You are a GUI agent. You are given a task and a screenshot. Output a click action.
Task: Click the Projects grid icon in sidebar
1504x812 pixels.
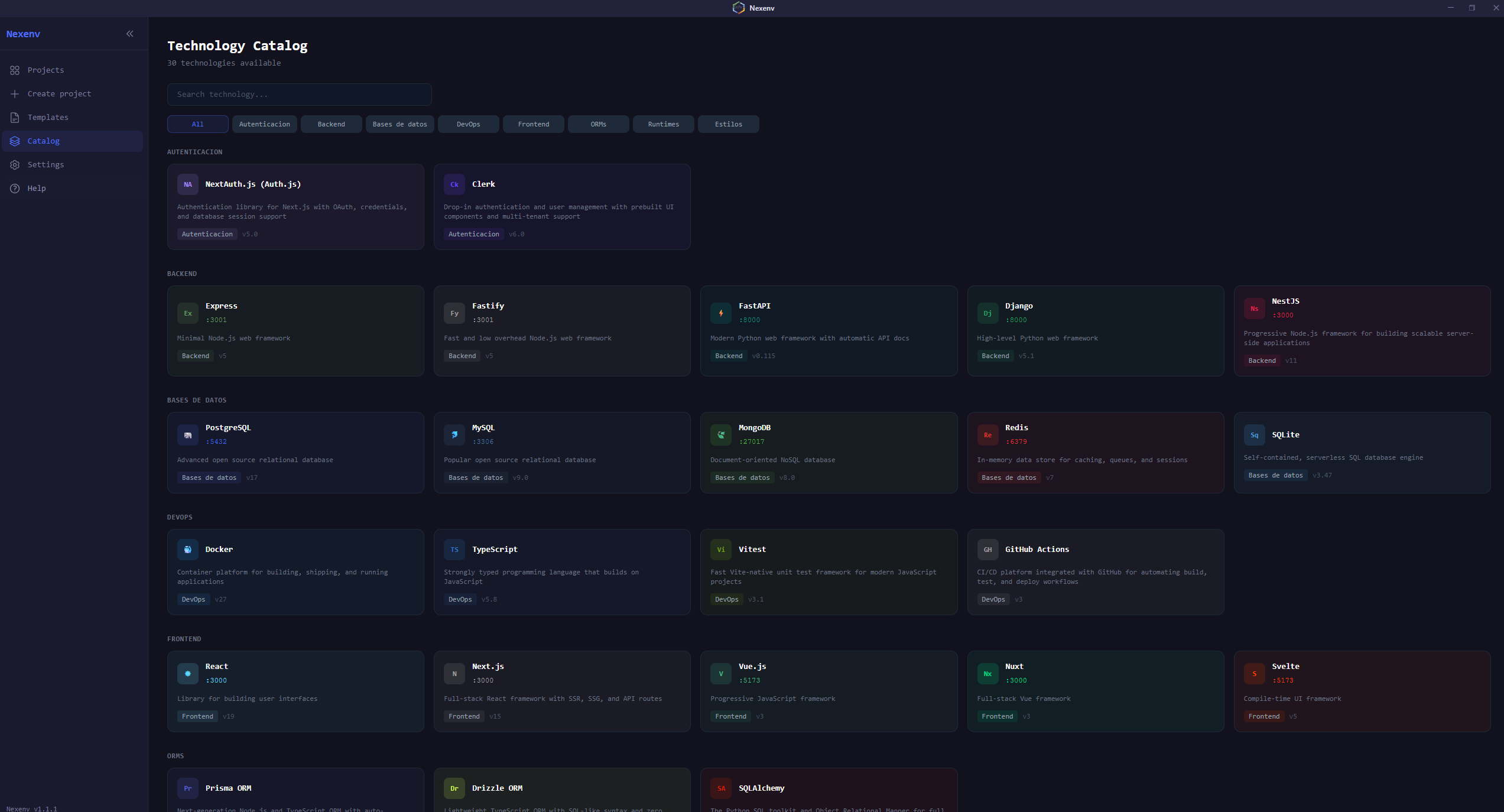click(15, 70)
